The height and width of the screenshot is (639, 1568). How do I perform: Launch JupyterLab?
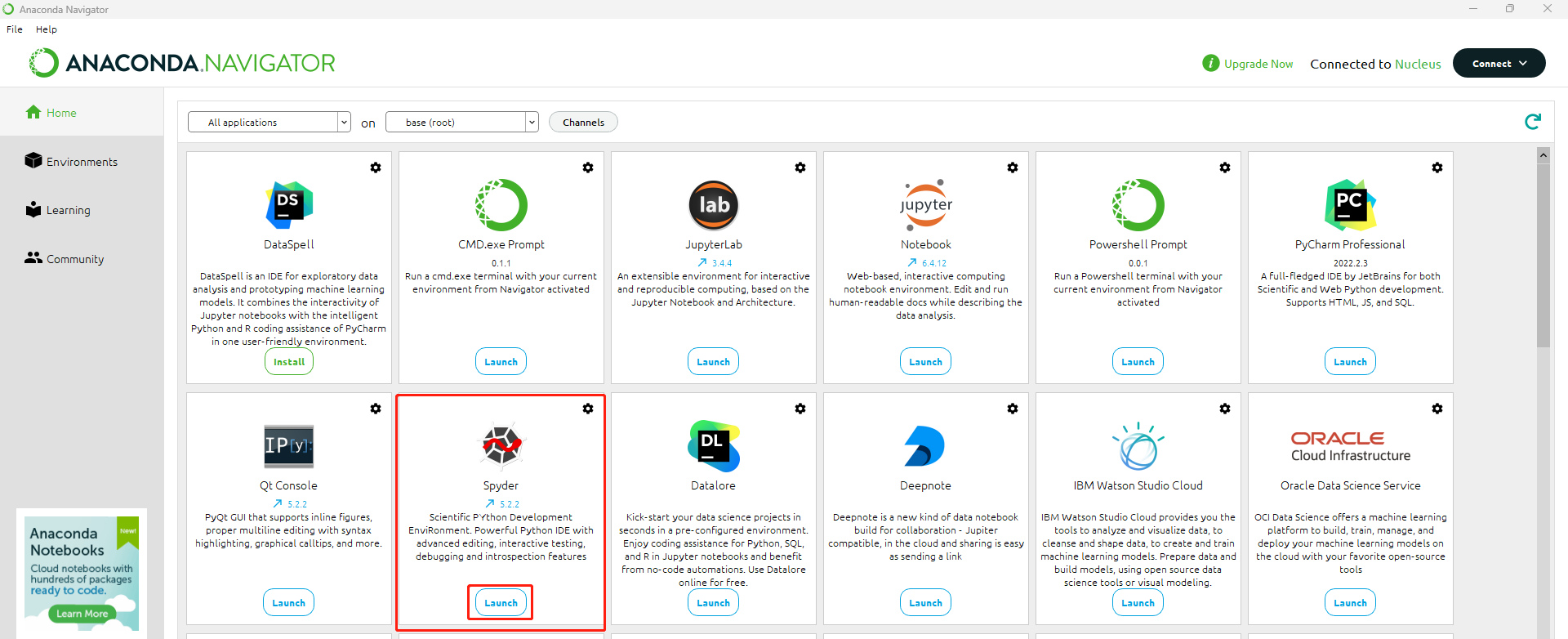pos(714,362)
